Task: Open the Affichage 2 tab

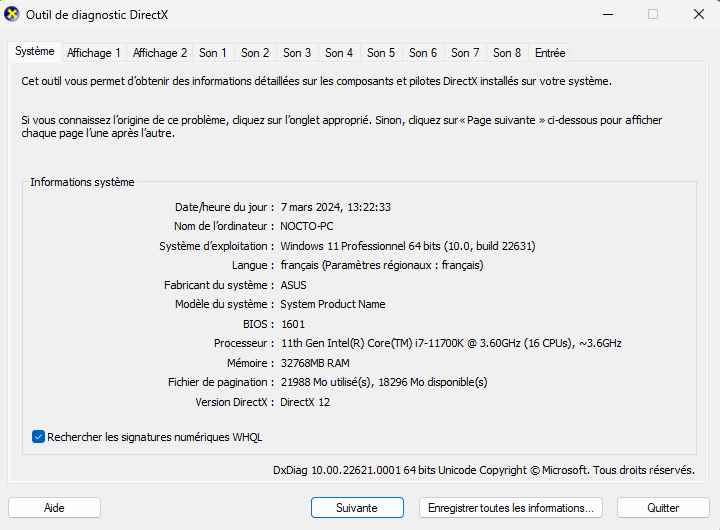Action: pyautogui.click(x=160, y=53)
